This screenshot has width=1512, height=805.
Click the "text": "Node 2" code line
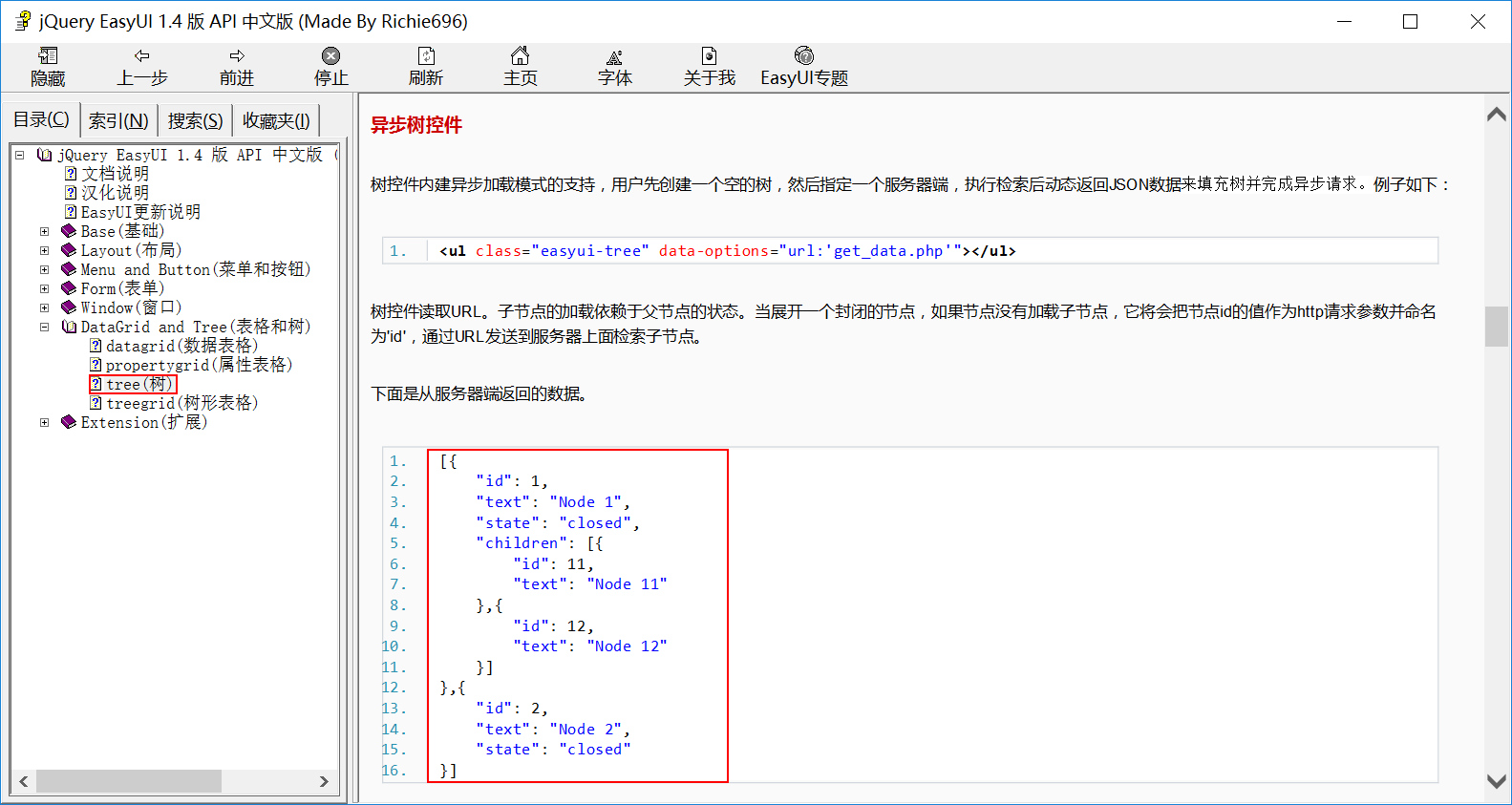553,730
